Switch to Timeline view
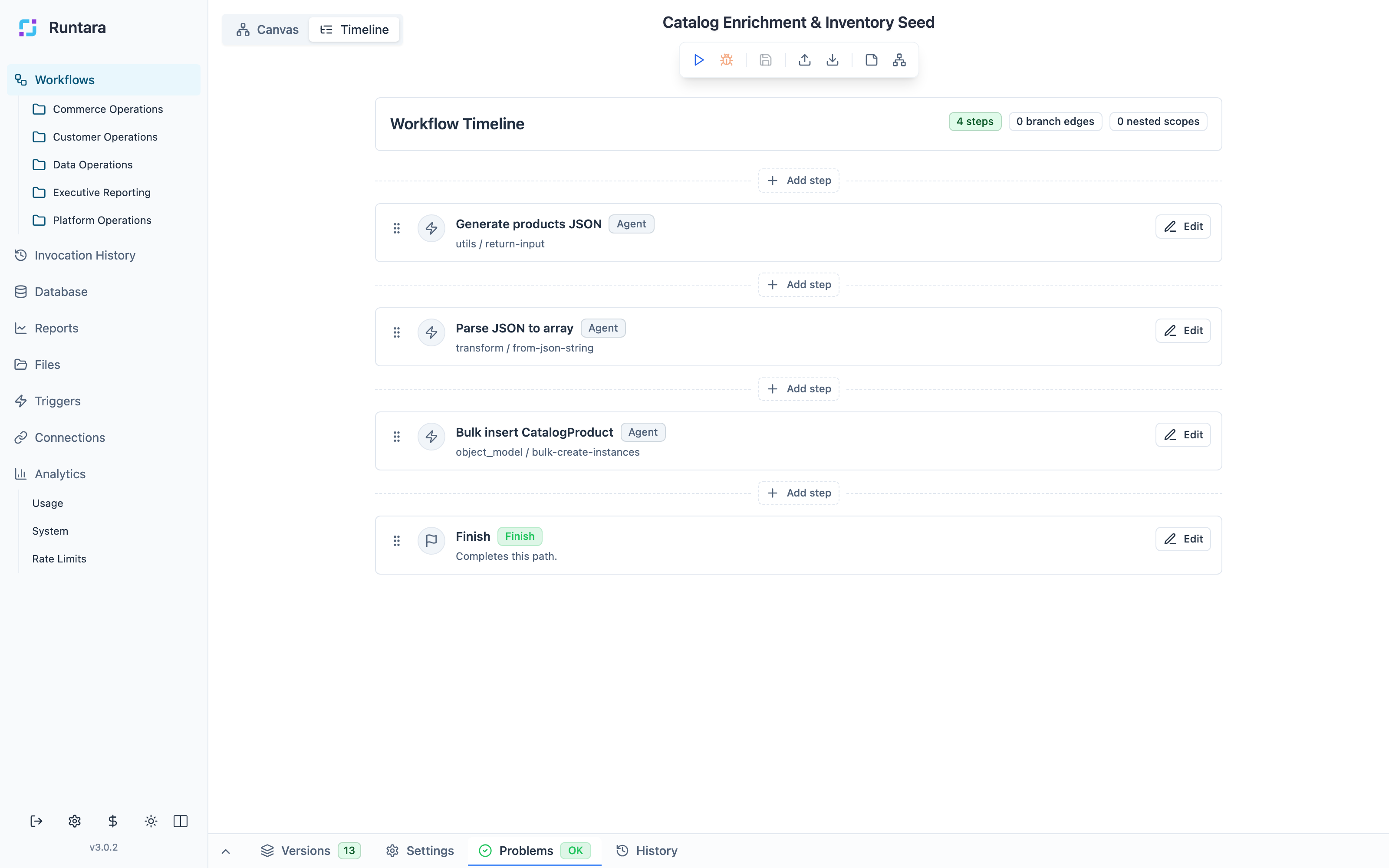Viewport: 1389px width, 868px height. (354, 29)
